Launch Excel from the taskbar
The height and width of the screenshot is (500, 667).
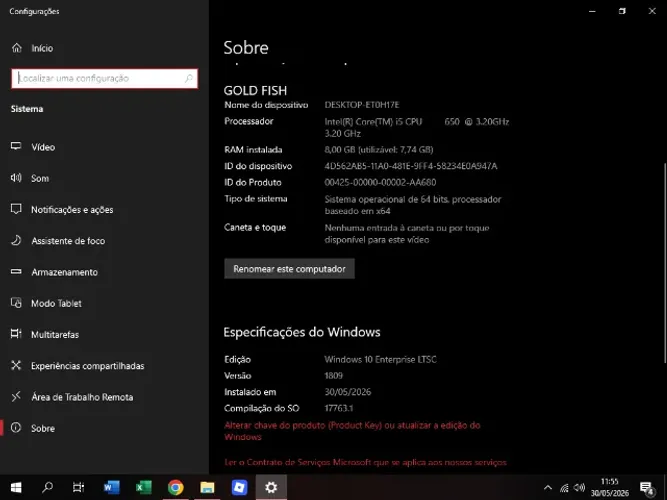(143, 487)
